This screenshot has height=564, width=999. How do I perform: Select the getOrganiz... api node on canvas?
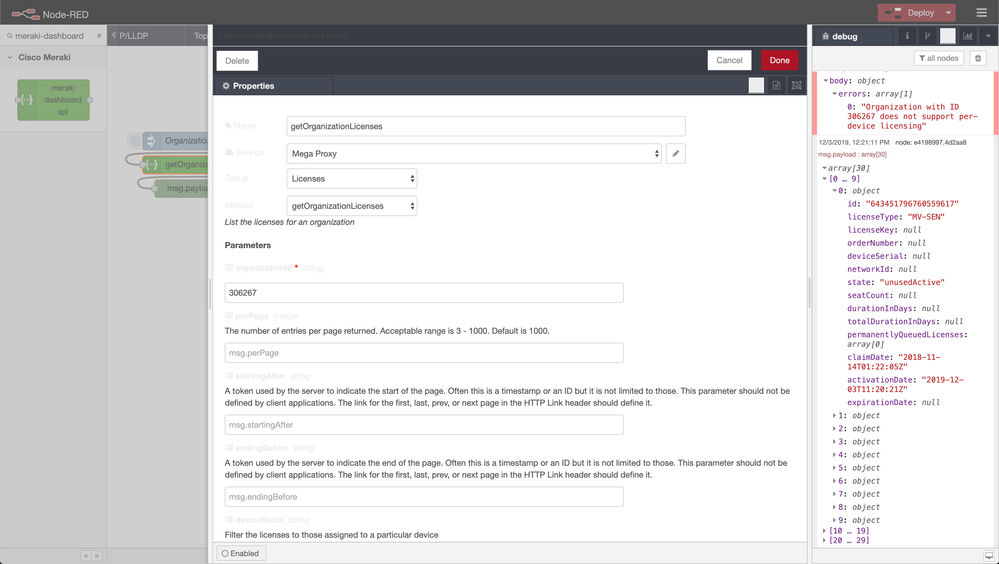[x=175, y=164]
